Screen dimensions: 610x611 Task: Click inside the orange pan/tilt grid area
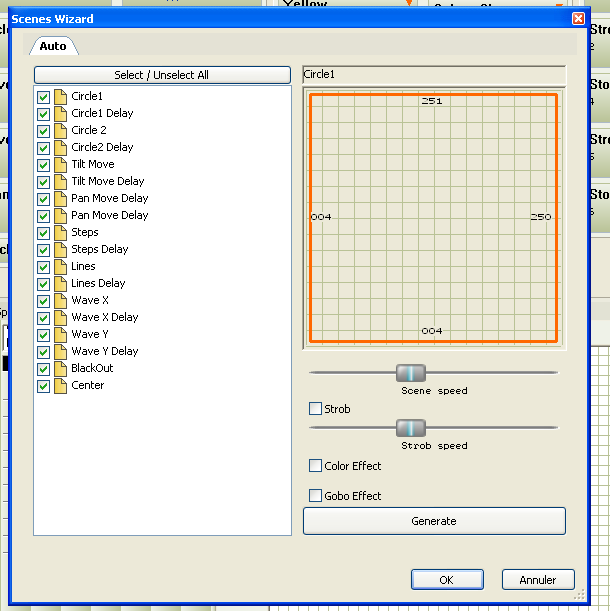433,218
